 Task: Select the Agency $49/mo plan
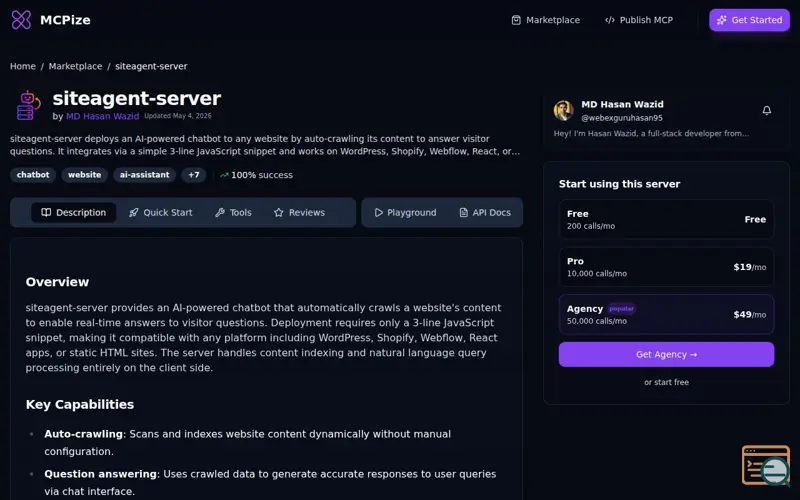(x=666, y=314)
